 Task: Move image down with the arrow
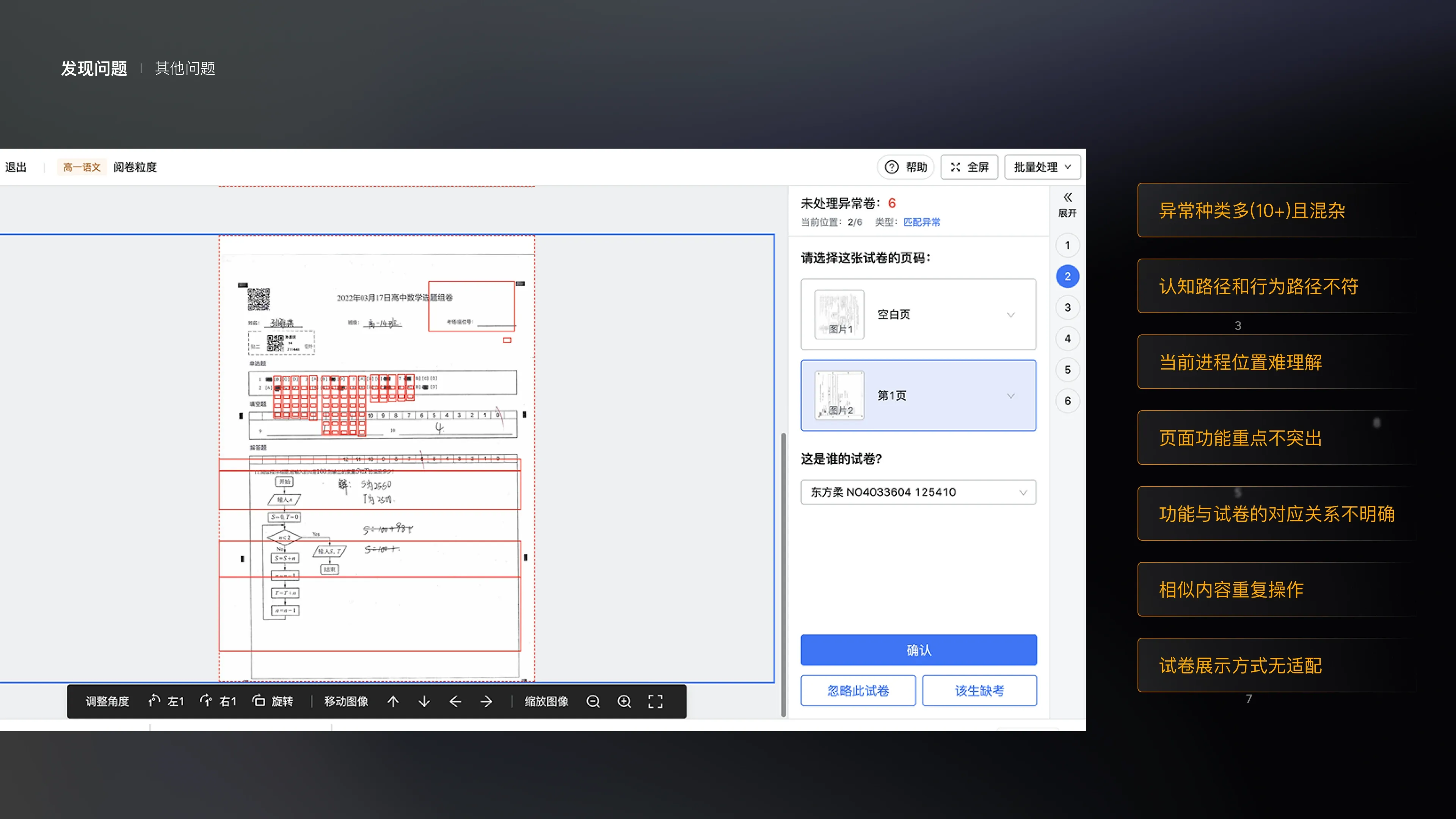point(424,701)
